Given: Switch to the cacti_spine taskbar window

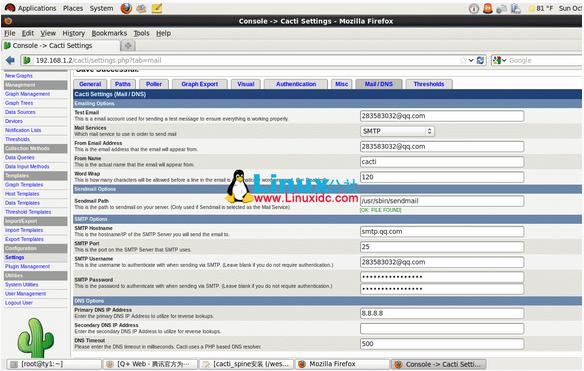Looking at the screenshot, I should tap(246, 364).
